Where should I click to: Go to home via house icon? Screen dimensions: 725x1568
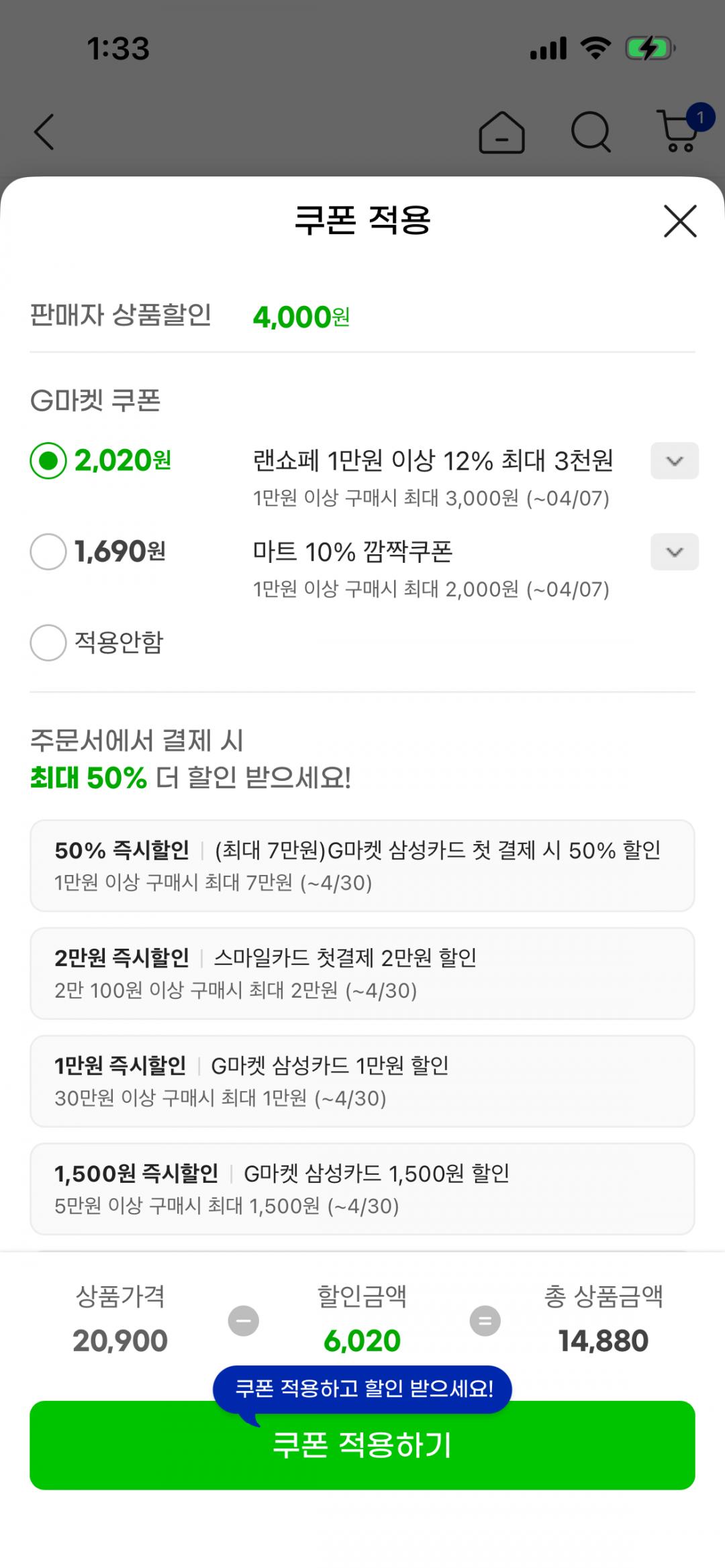(x=501, y=132)
